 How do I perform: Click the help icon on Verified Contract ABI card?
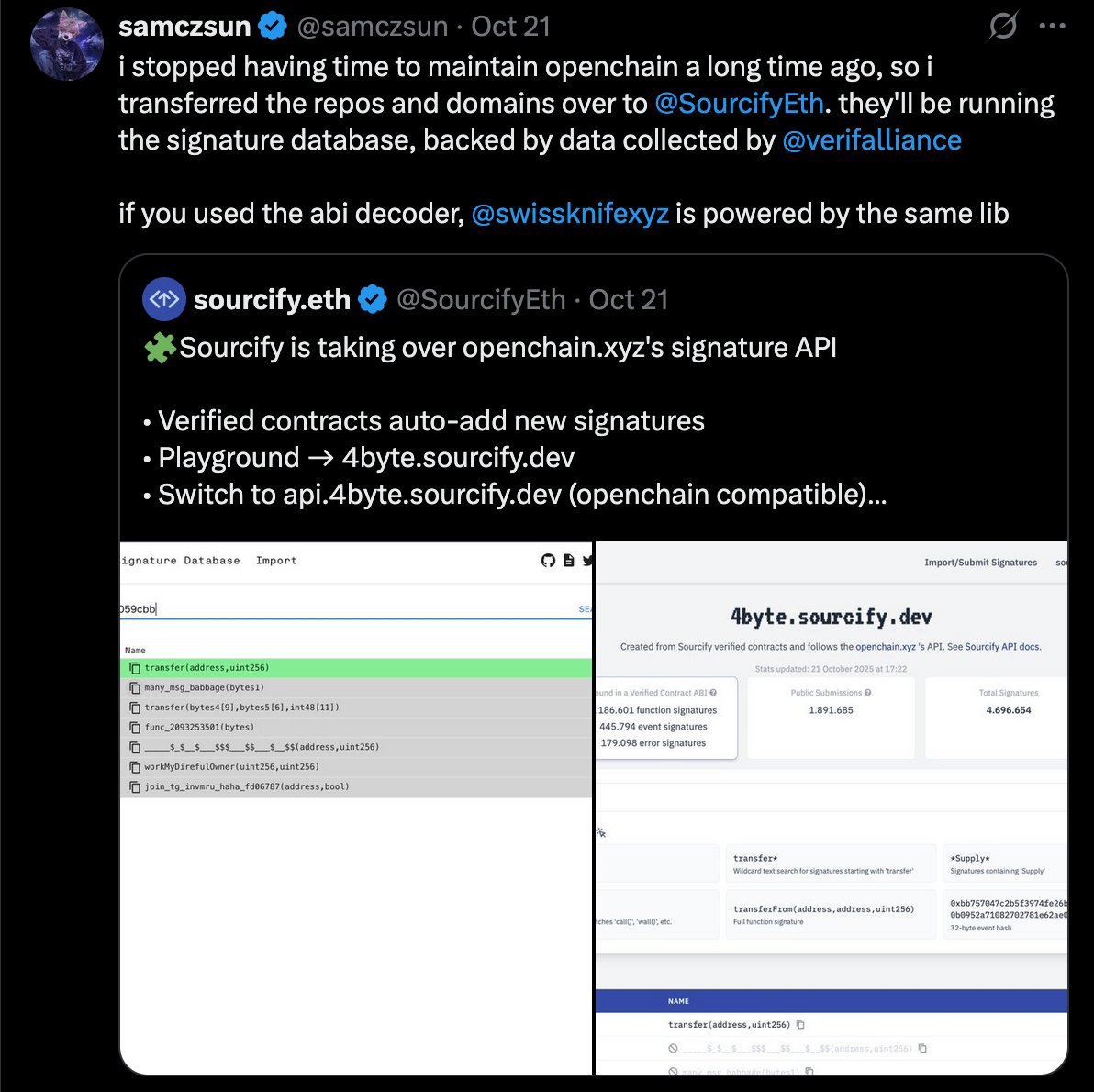pyautogui.click(x=712, y=693)
